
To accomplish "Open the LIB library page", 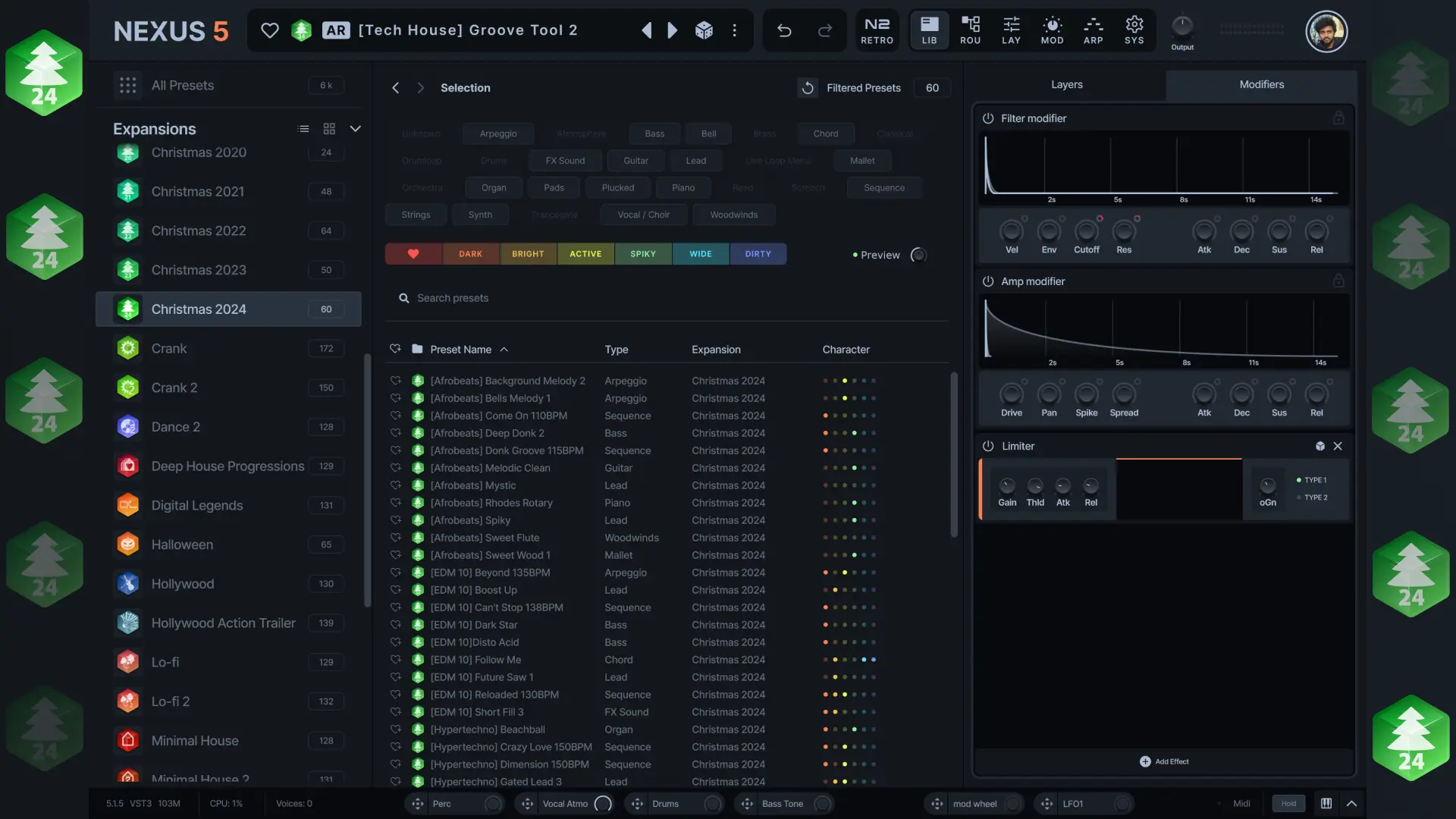I will click(x=929, y=30).
